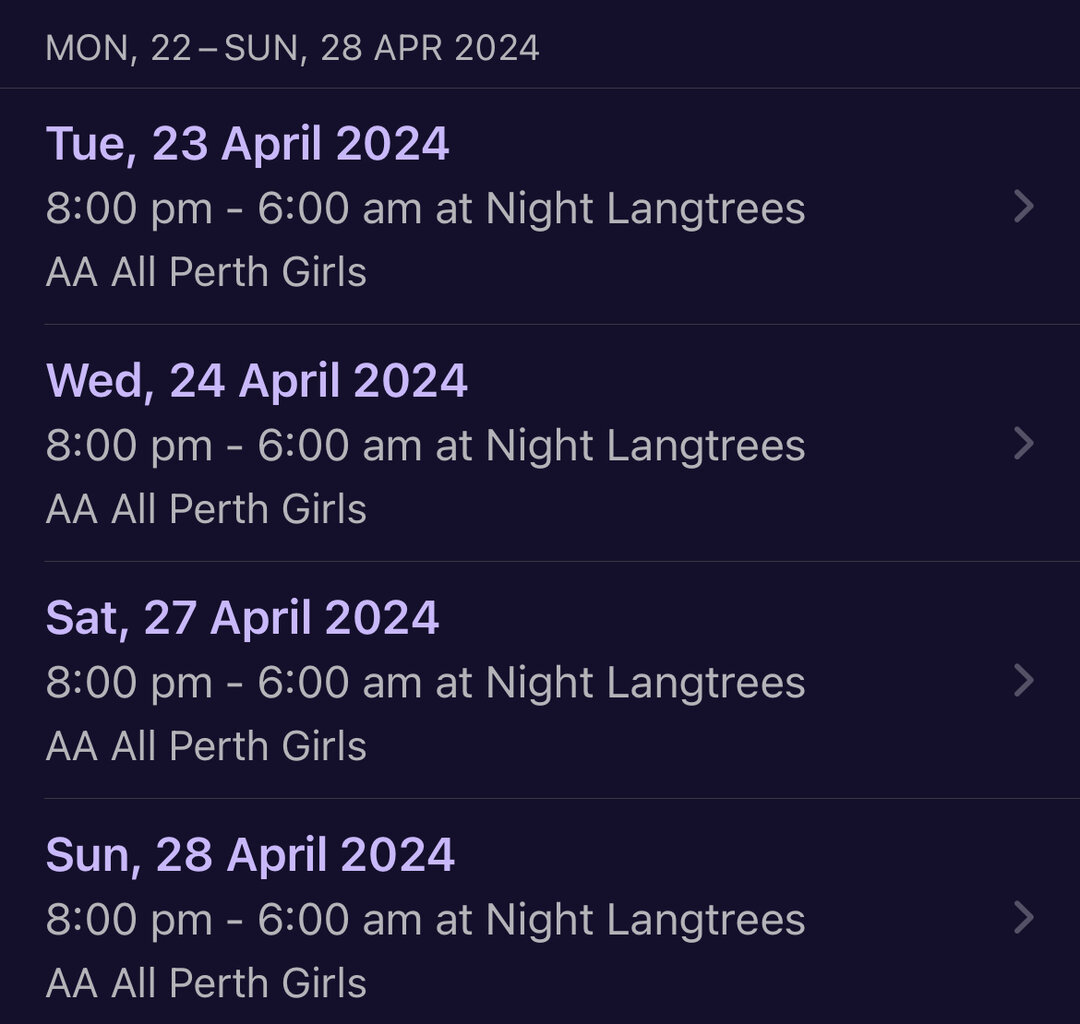Select the Wed, 24 April 2024 date heading
Screen dimensions: 1080x1024
pos(256,381)
